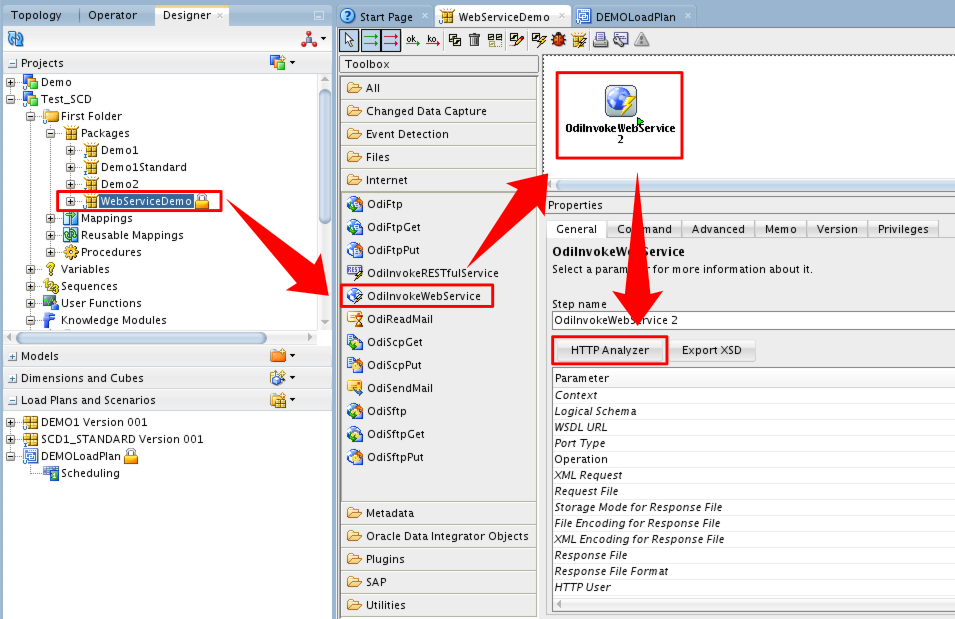The width and height of the screenshot is (955, 619).
Task: Open the new project dropdown in Projects
Action: pos(283,62)
